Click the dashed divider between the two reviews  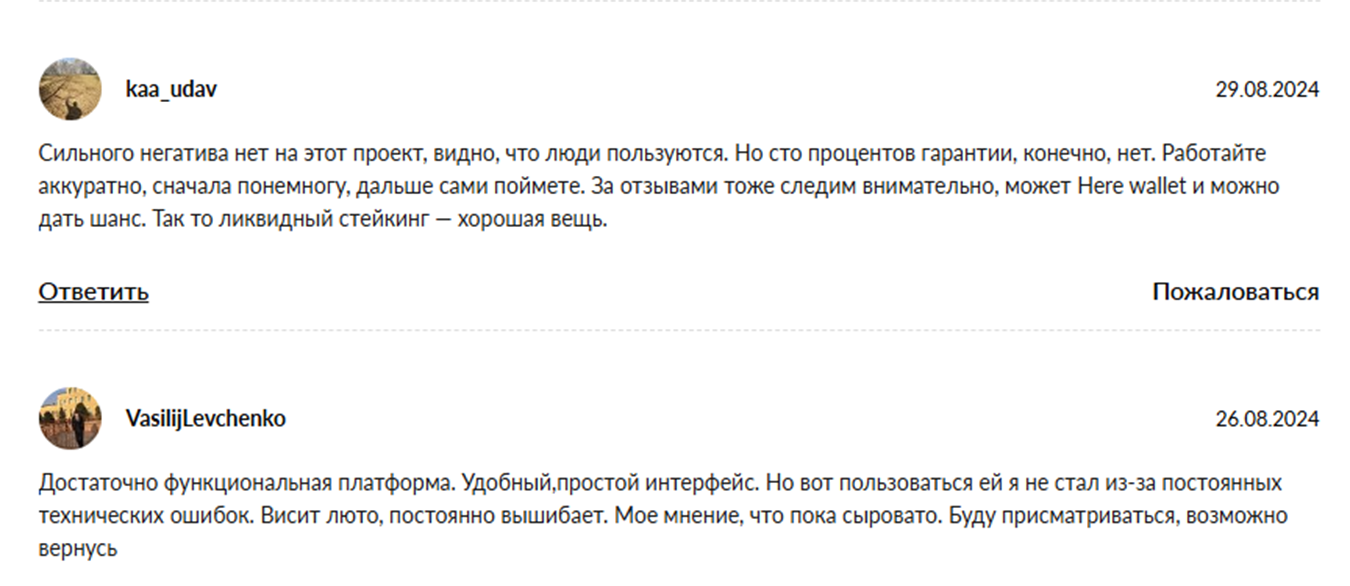679,330
